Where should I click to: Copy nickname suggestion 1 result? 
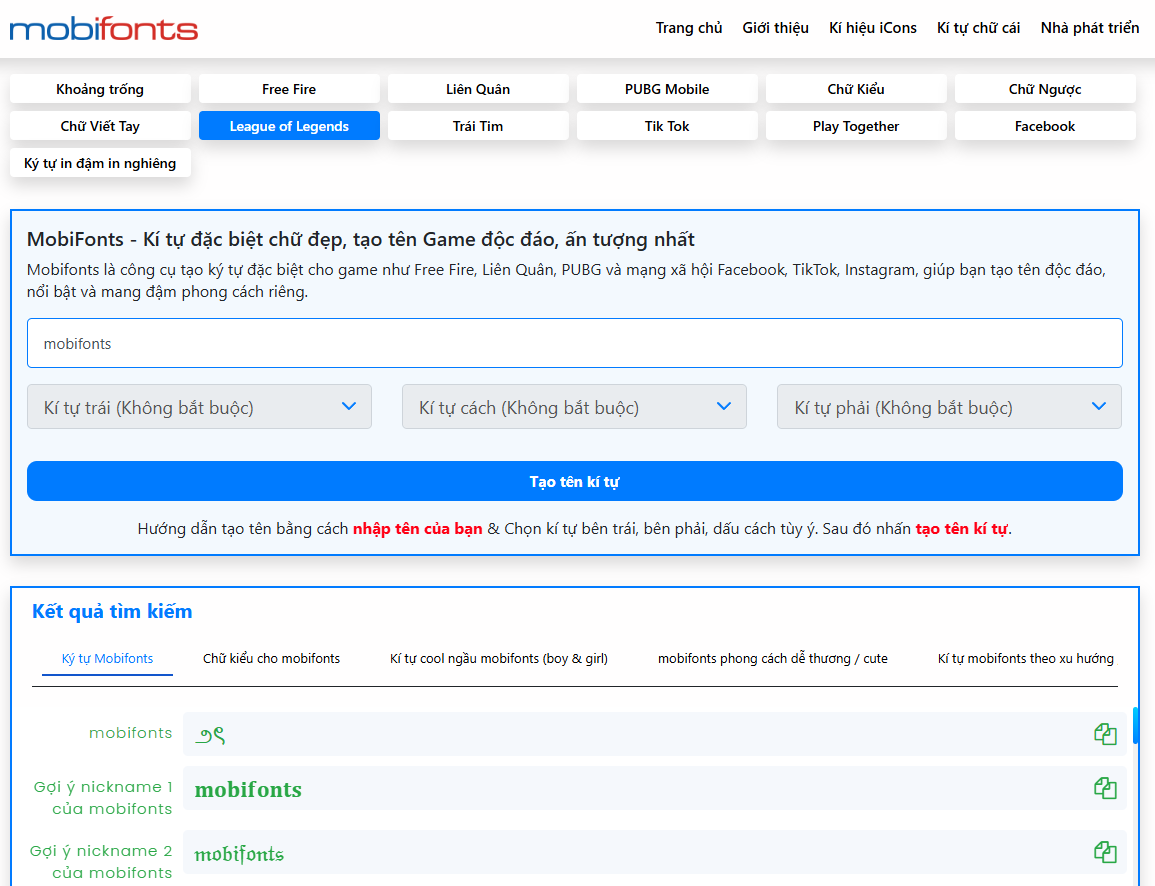tap(1105, 788)
